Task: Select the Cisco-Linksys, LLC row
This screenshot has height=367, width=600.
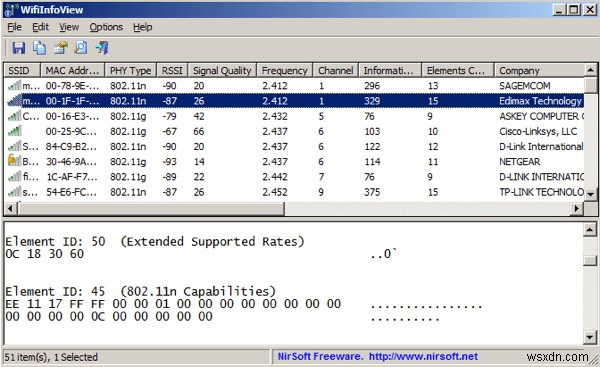Action: point(294,131)
